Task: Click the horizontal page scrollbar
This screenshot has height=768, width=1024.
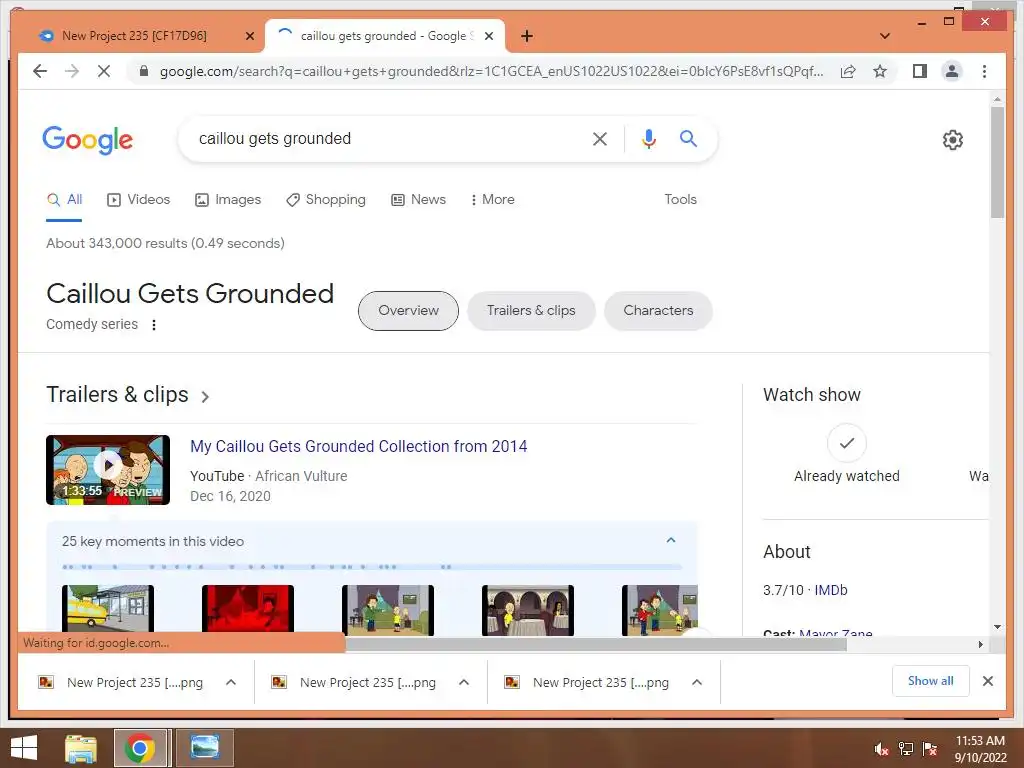Action: (596, 645)
